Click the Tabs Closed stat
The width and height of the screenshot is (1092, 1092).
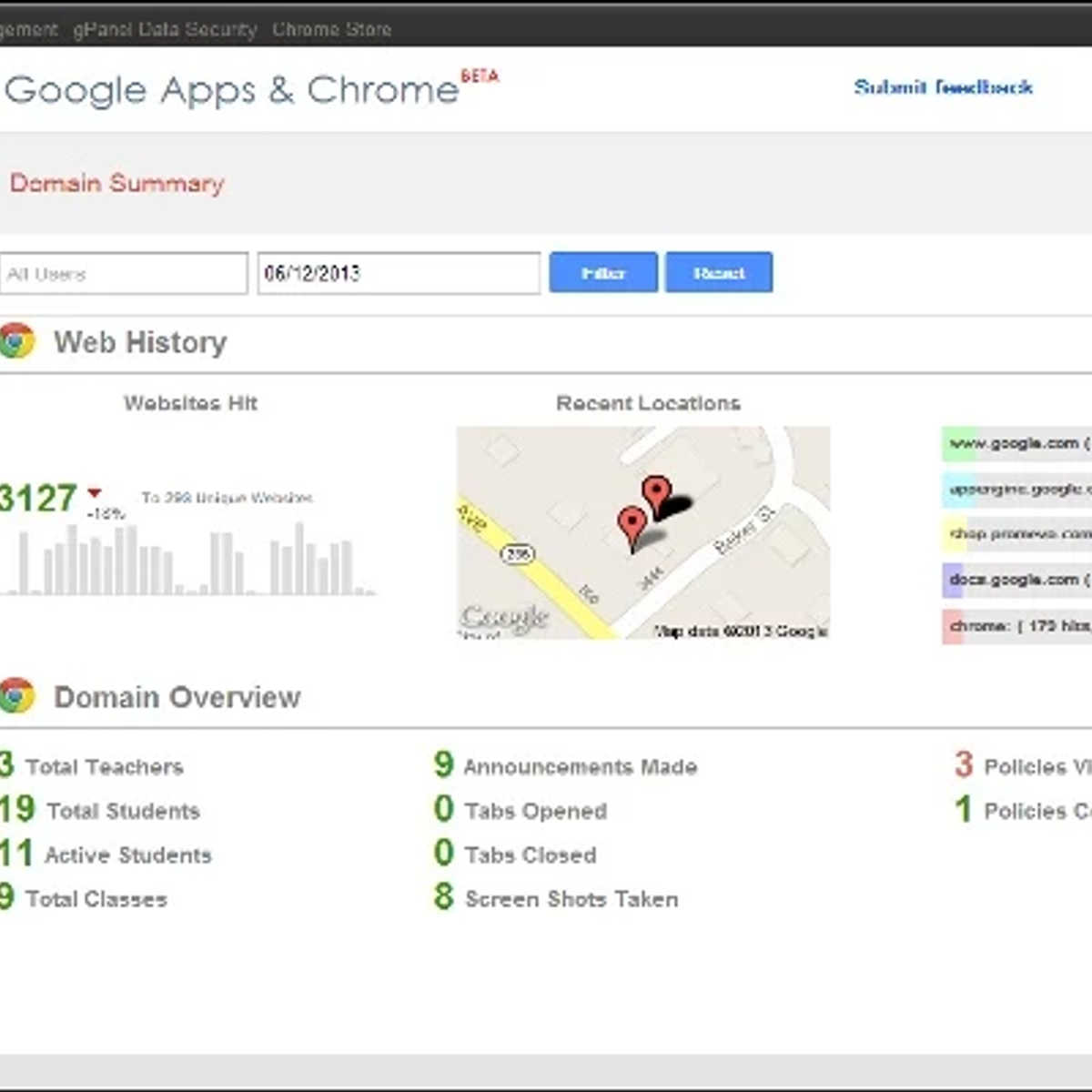coord(515,854)
